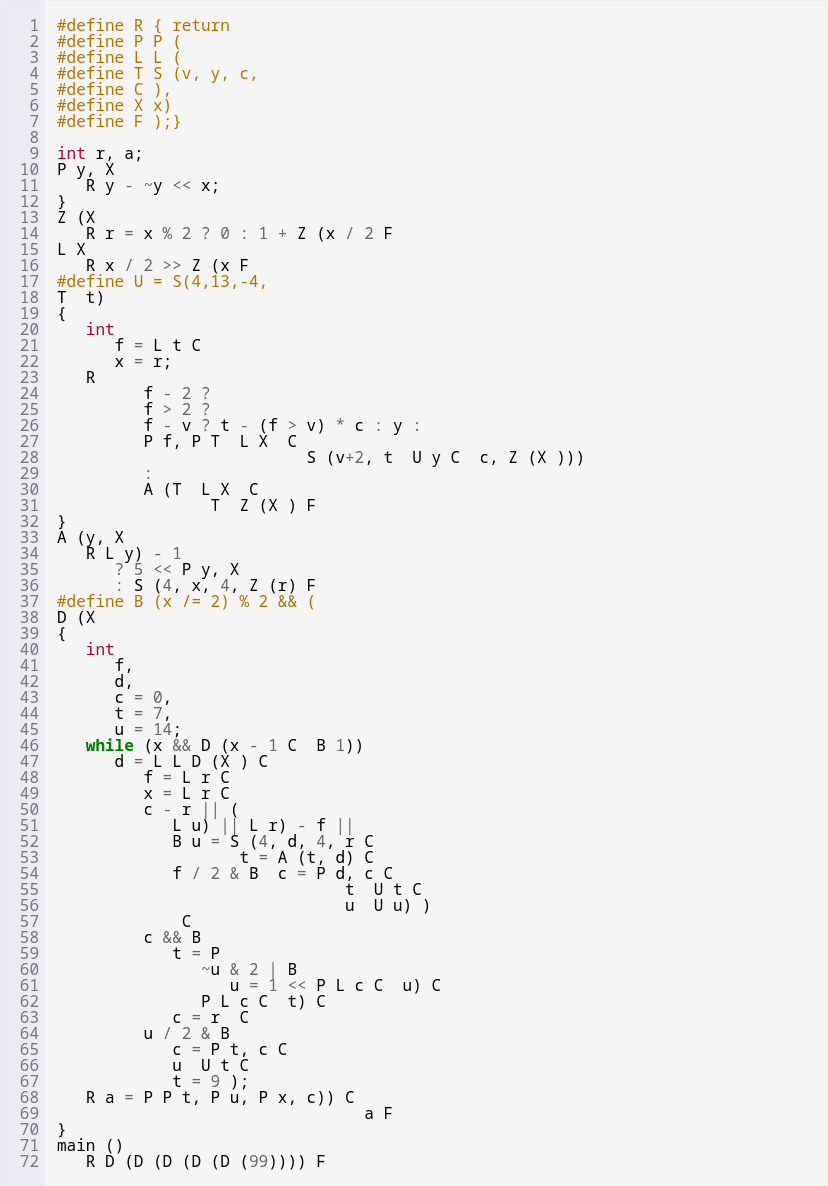The image size is (828, 1186).
Task: Click line number 72 in the gutter
Action: (29, 1162)
